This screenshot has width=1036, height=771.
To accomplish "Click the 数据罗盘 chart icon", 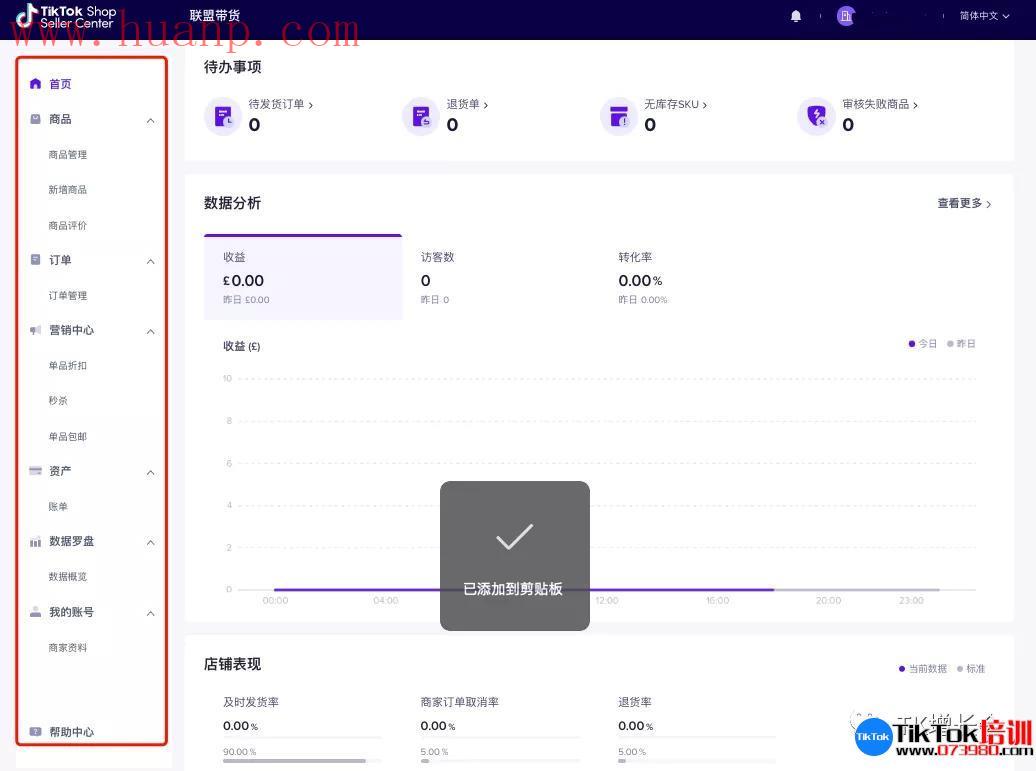I will coord(36,542).
